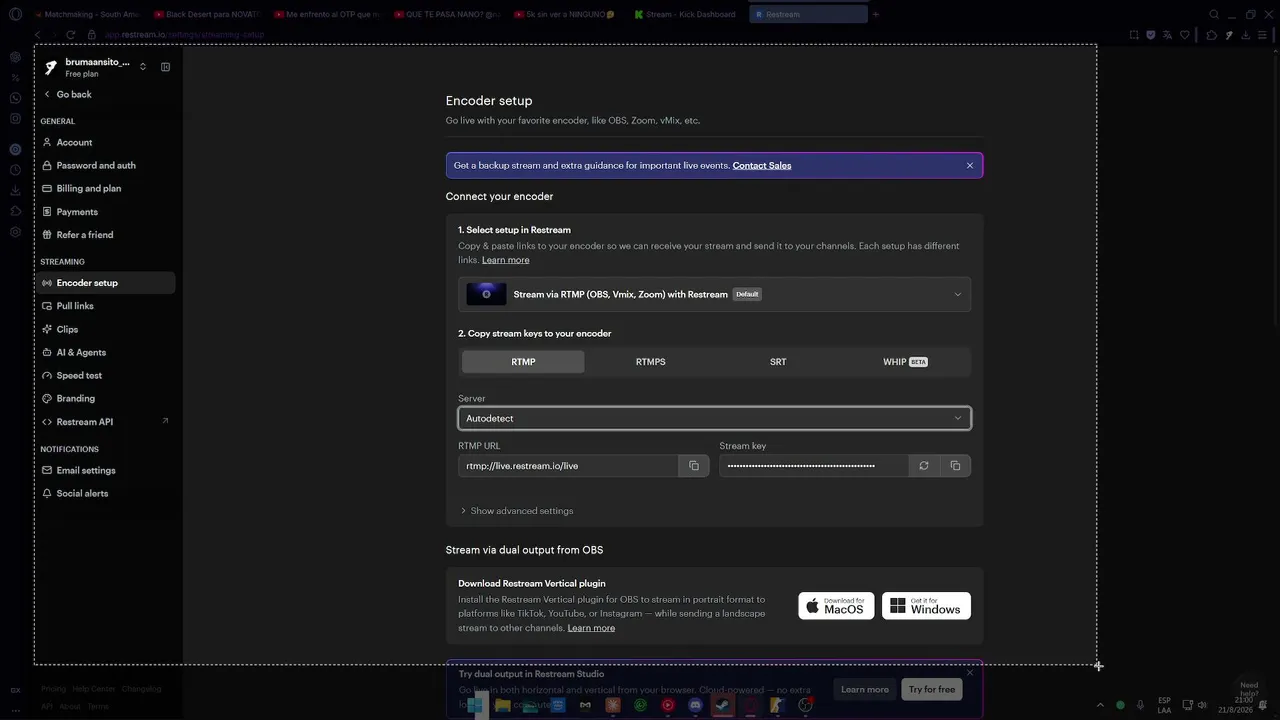Open the browser sidebar history clock icon
The image size is (1280, 720).
click(15, 170)
